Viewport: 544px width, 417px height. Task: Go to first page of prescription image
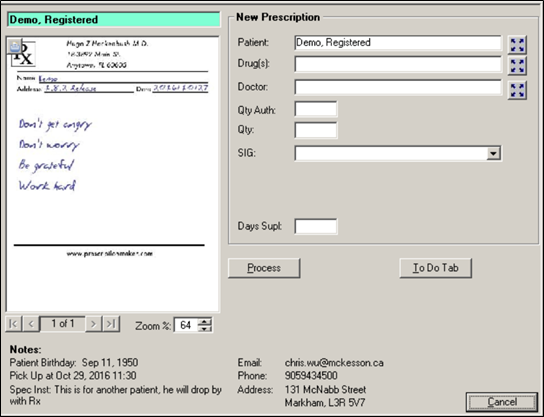(x=14, y=324)
